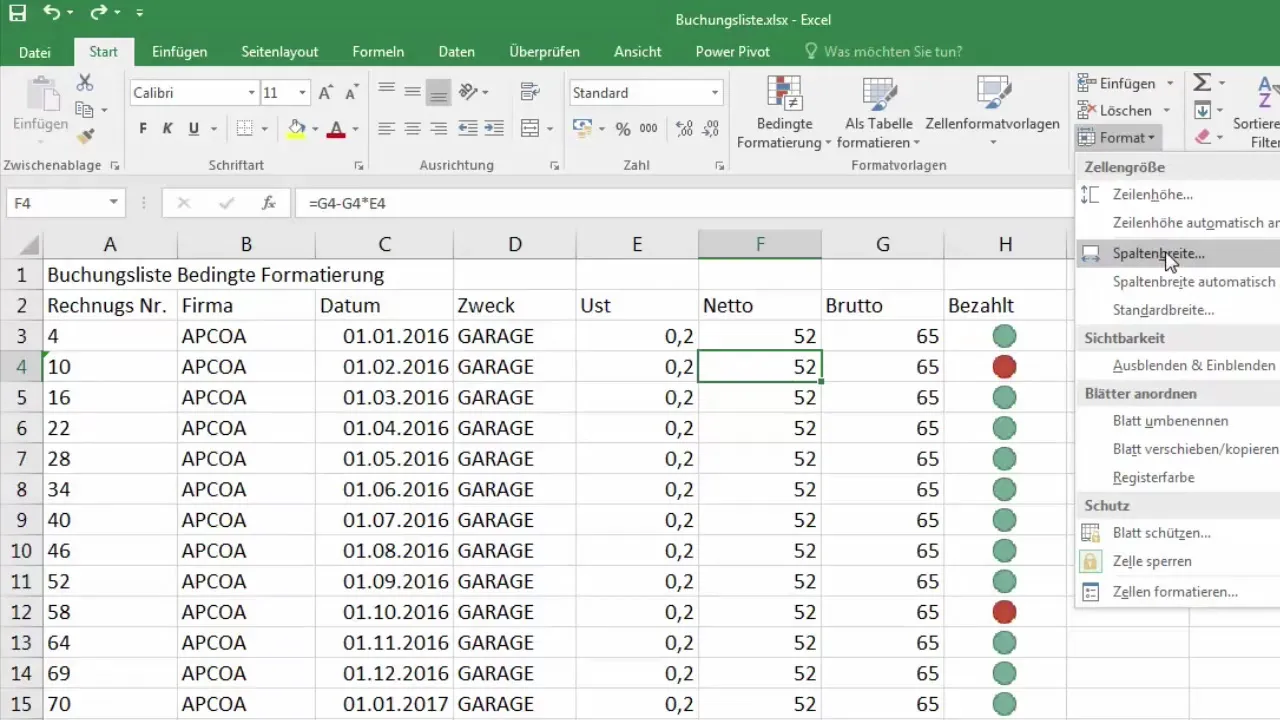Click the fill color bucket icon
Screen dimensions: 1280x720
point(296,128)
